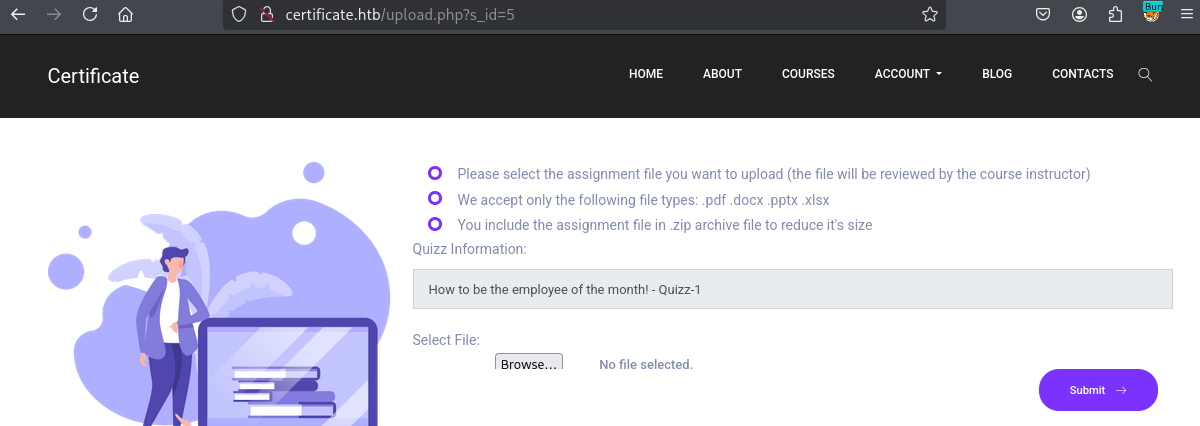This screenshot has height=426, width=1200.
Task: Click the browser back arrow
Action: (x=18, y=15)
